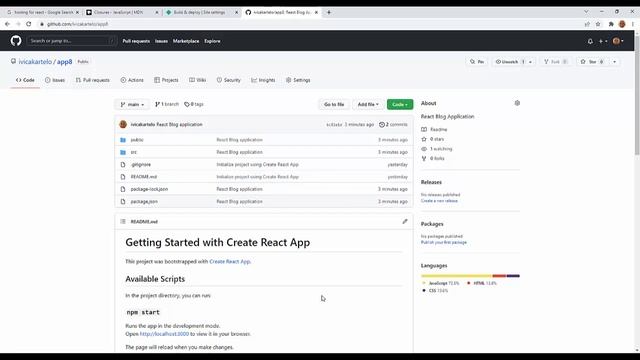Switch to the Actions tab
640x360 pixels.
(132, 80)
